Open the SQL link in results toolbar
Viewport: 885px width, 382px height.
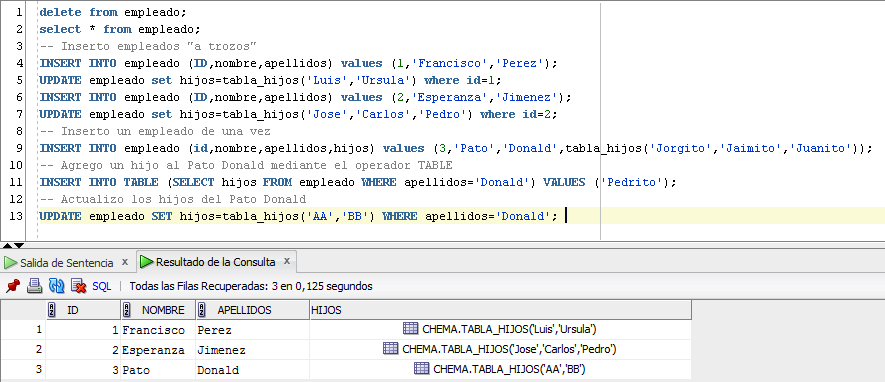(102, 286)
